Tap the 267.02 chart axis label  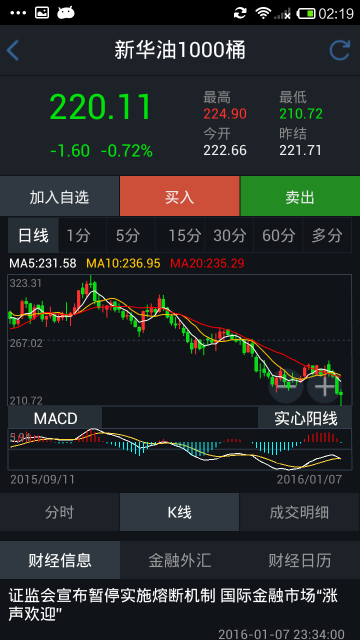pyautogui.click(x=26, y=343)
